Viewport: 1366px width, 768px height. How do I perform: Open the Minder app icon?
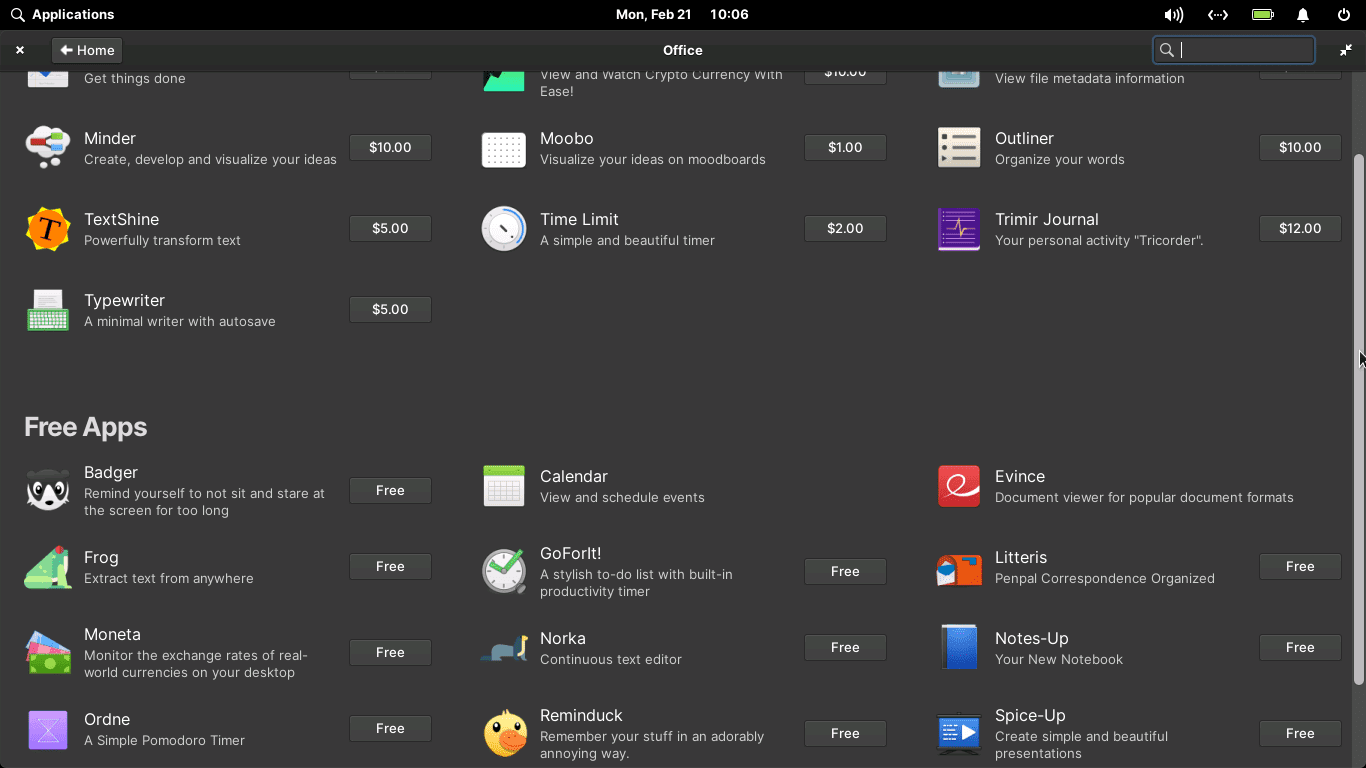coord(48,148)
